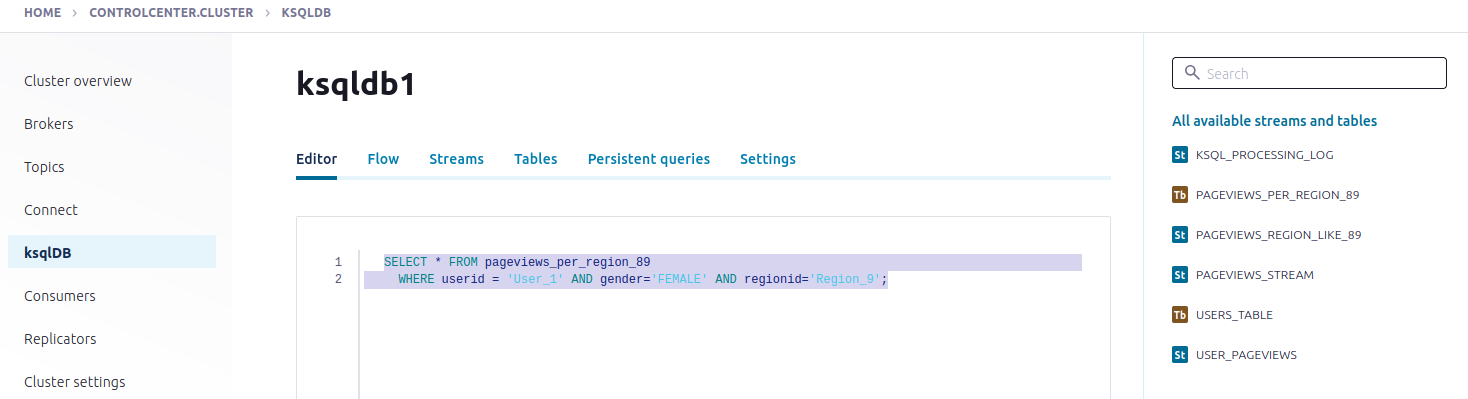Select the USERS_TABLE table name
Screen dimensions: 1468x399
[x=1234, y=315]
